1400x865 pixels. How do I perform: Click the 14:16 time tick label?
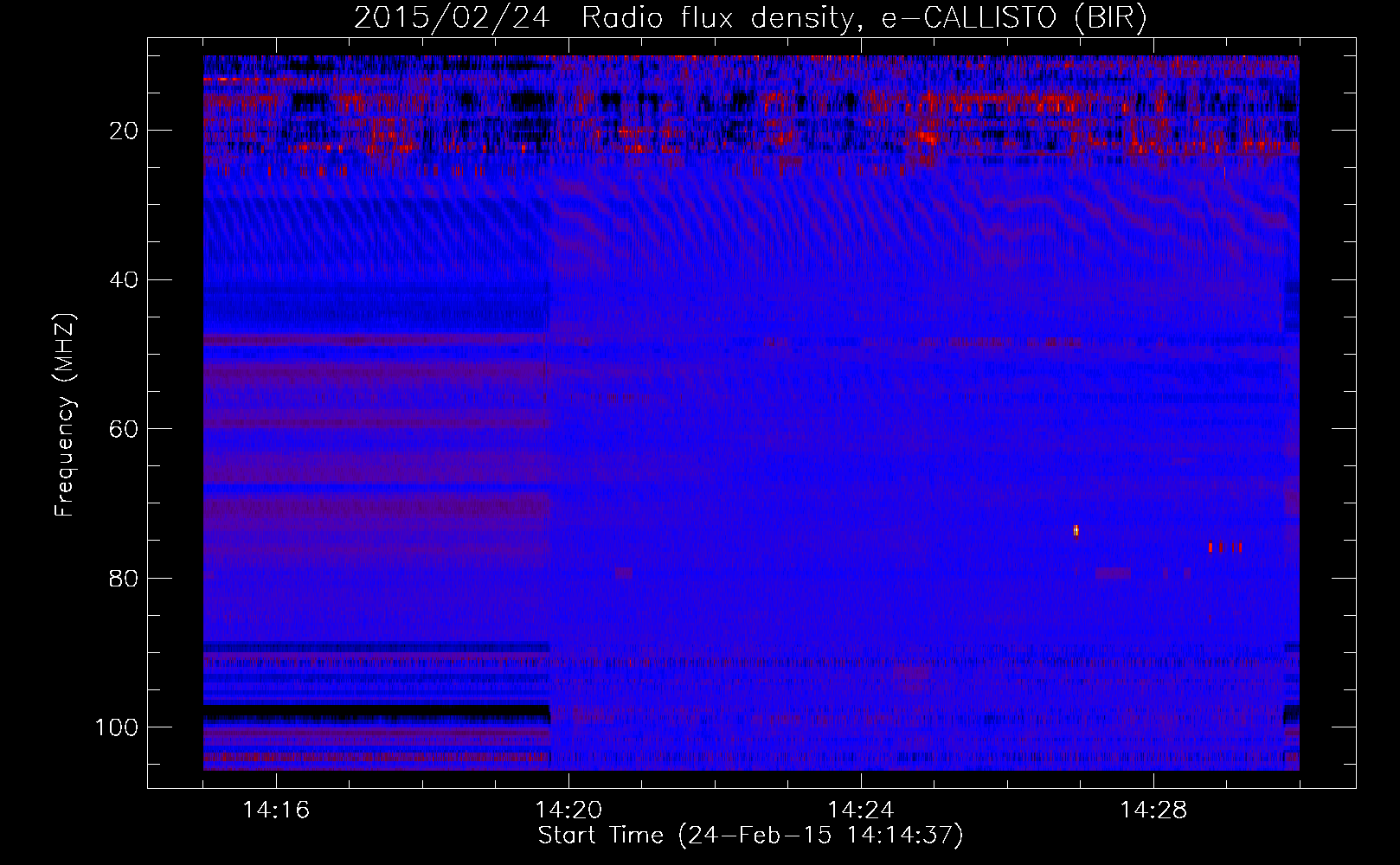click(x=276, y=811)
